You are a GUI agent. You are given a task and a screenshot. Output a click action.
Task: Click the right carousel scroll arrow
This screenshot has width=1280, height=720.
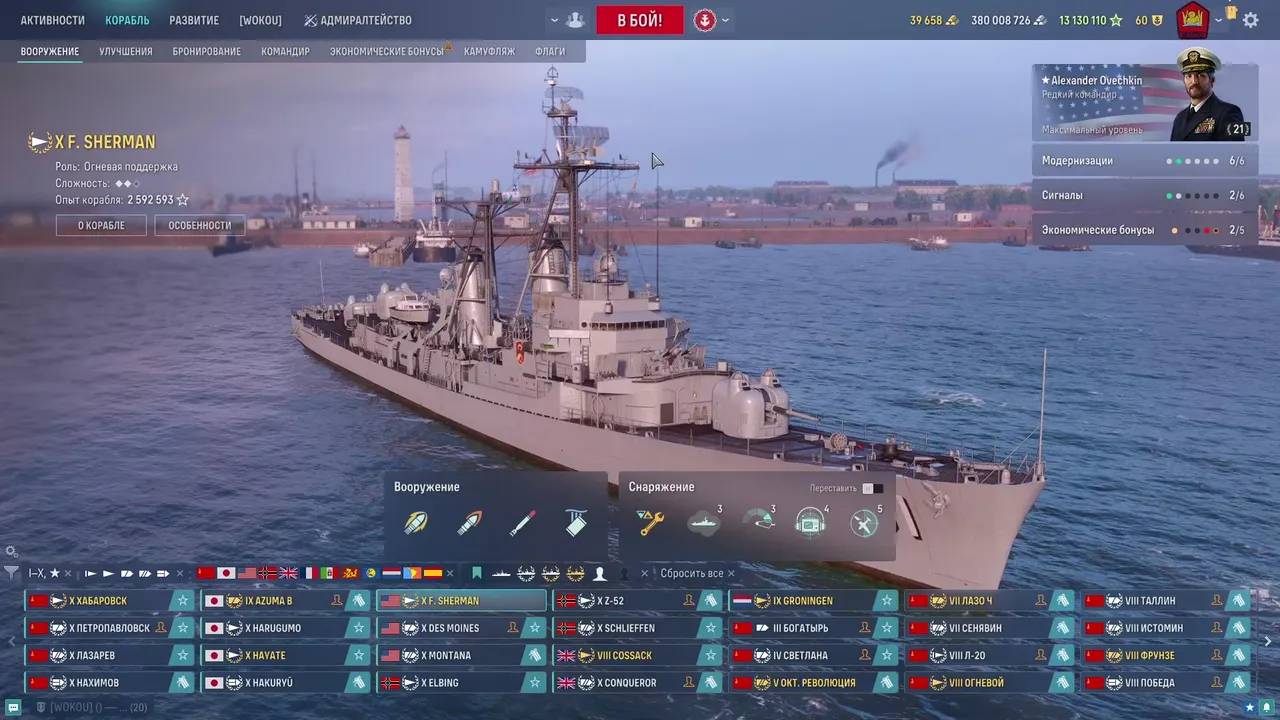pos(1269,641)
